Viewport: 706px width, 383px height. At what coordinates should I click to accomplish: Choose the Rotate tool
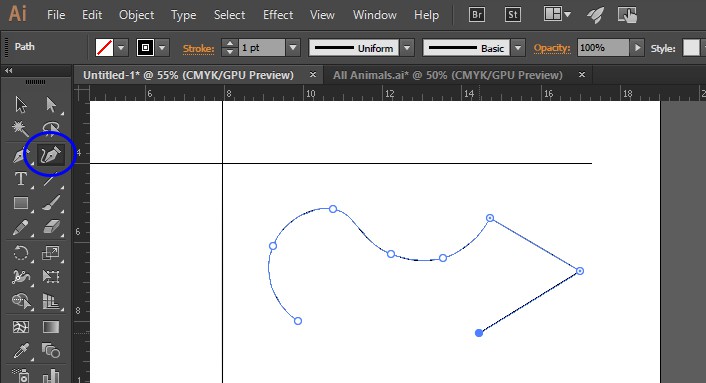coord(20,253)
